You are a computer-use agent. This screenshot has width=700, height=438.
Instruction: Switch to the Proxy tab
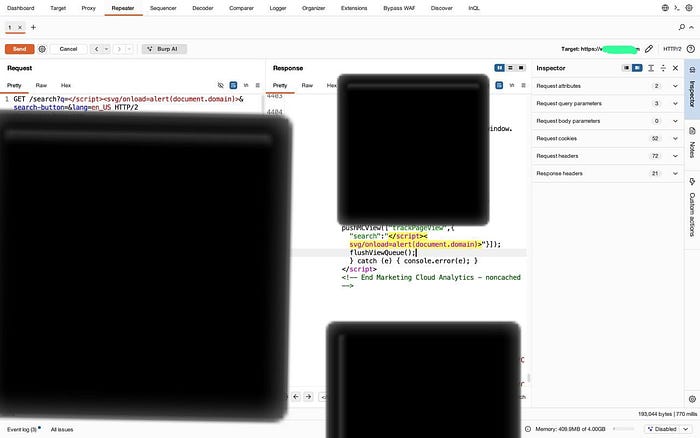coord(88,8)
